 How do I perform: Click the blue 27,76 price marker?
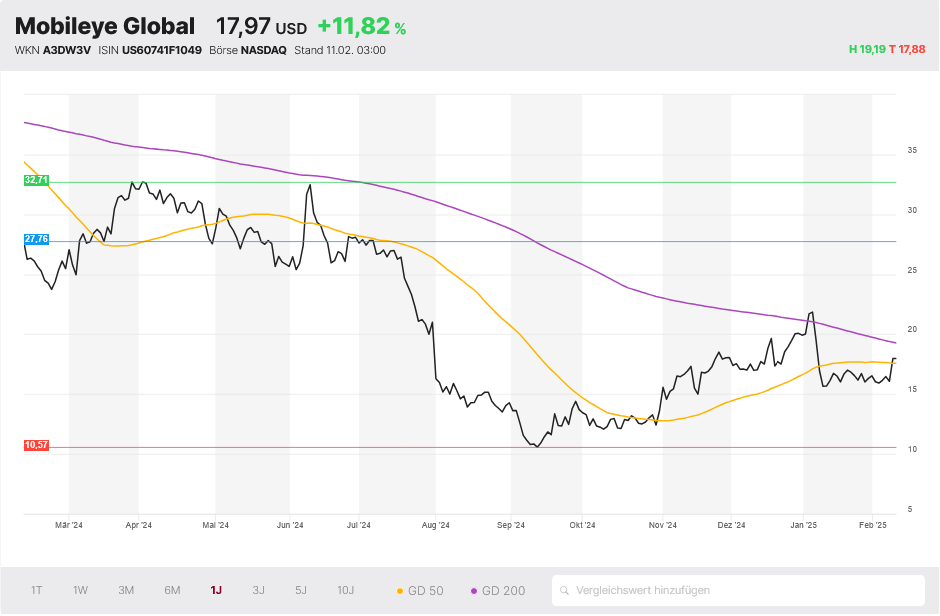click(x=36, y=240)
